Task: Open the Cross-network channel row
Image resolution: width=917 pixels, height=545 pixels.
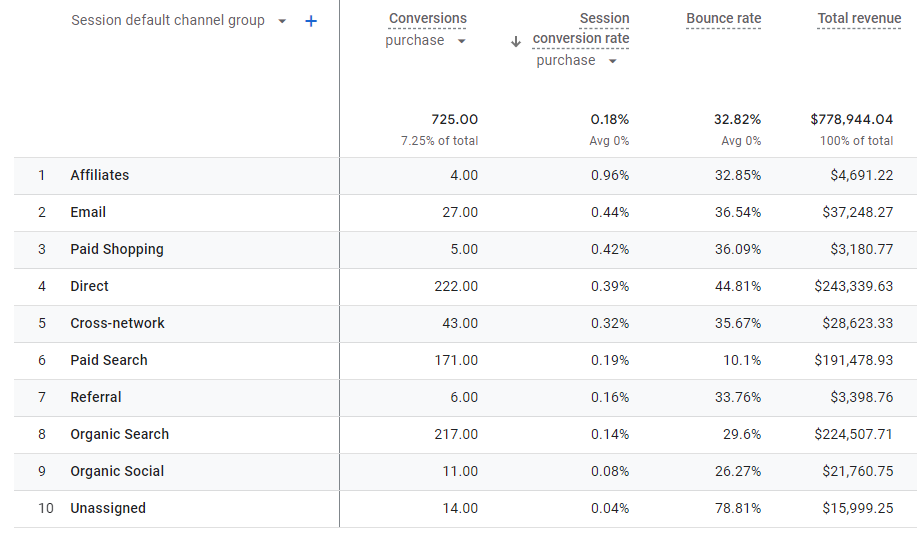Action: click(x=117, y=323)
